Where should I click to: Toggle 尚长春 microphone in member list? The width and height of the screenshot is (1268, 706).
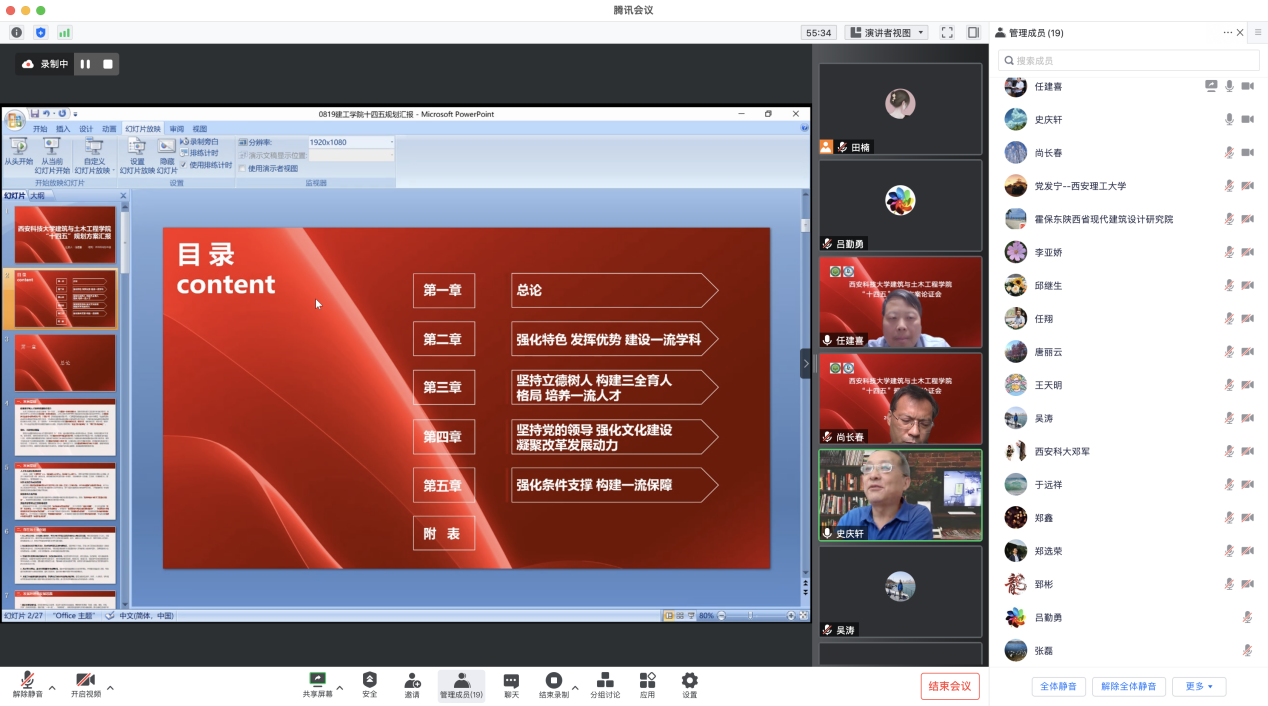click(x=1229, y=152)
